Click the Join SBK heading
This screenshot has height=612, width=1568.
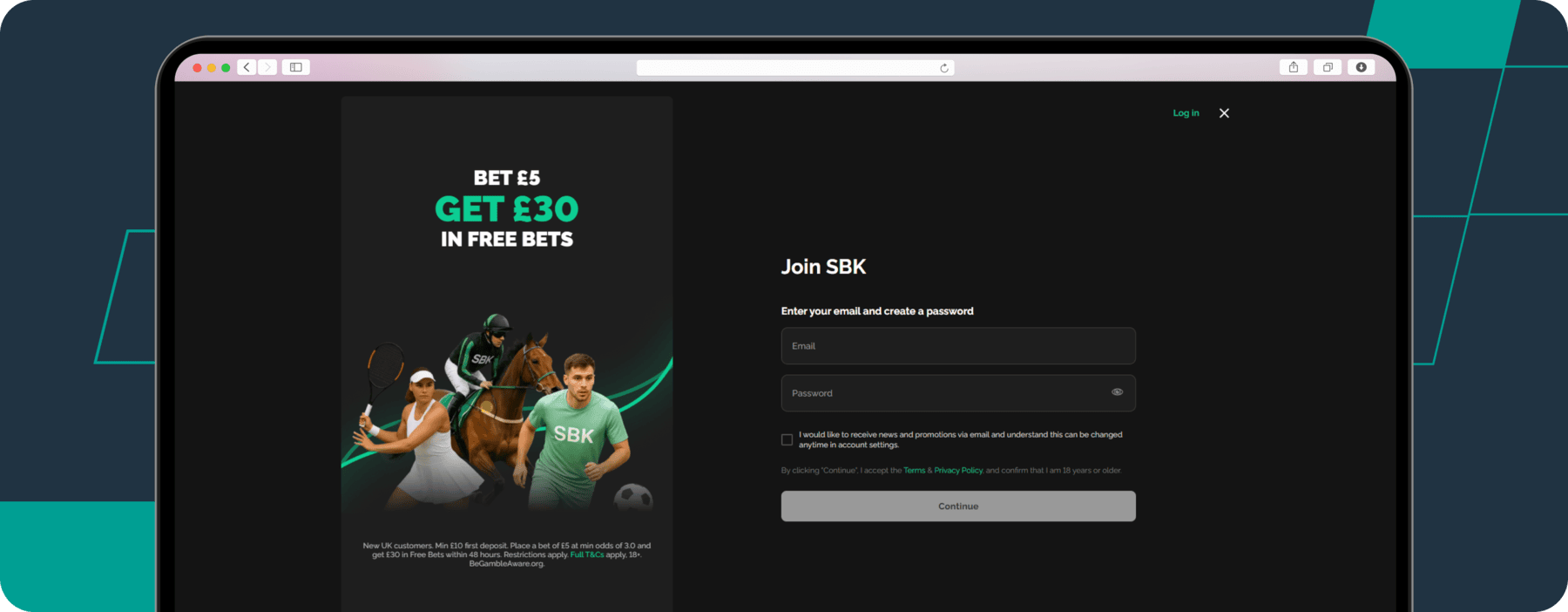coord(823,267)
